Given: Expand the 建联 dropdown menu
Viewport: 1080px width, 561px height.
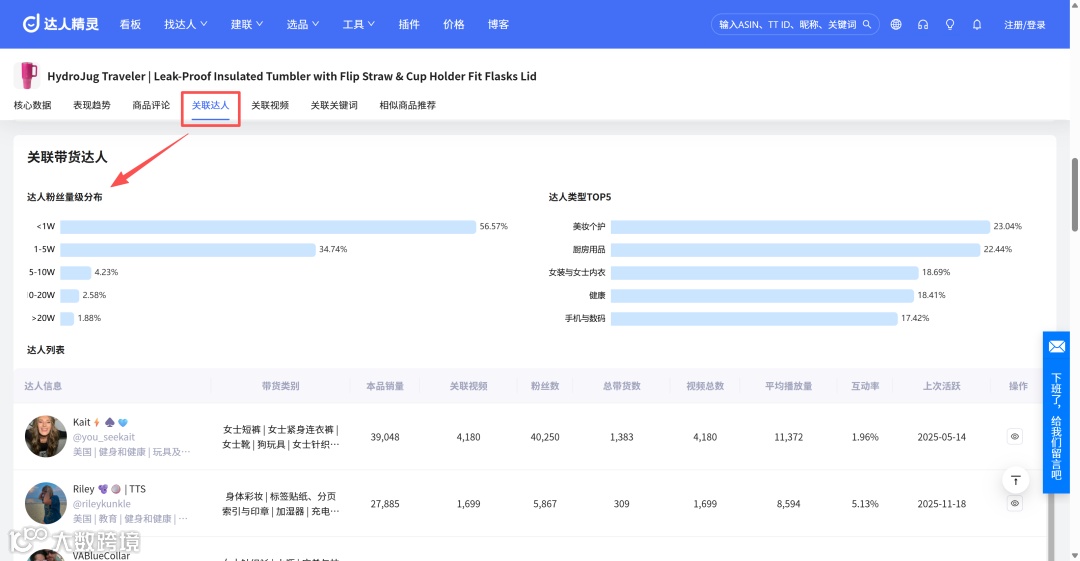Looking at the screenshot, I should tap(247, 24).
